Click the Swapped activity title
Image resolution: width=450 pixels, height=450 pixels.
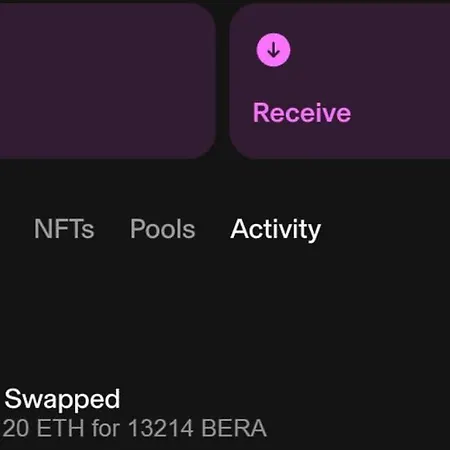62,399
